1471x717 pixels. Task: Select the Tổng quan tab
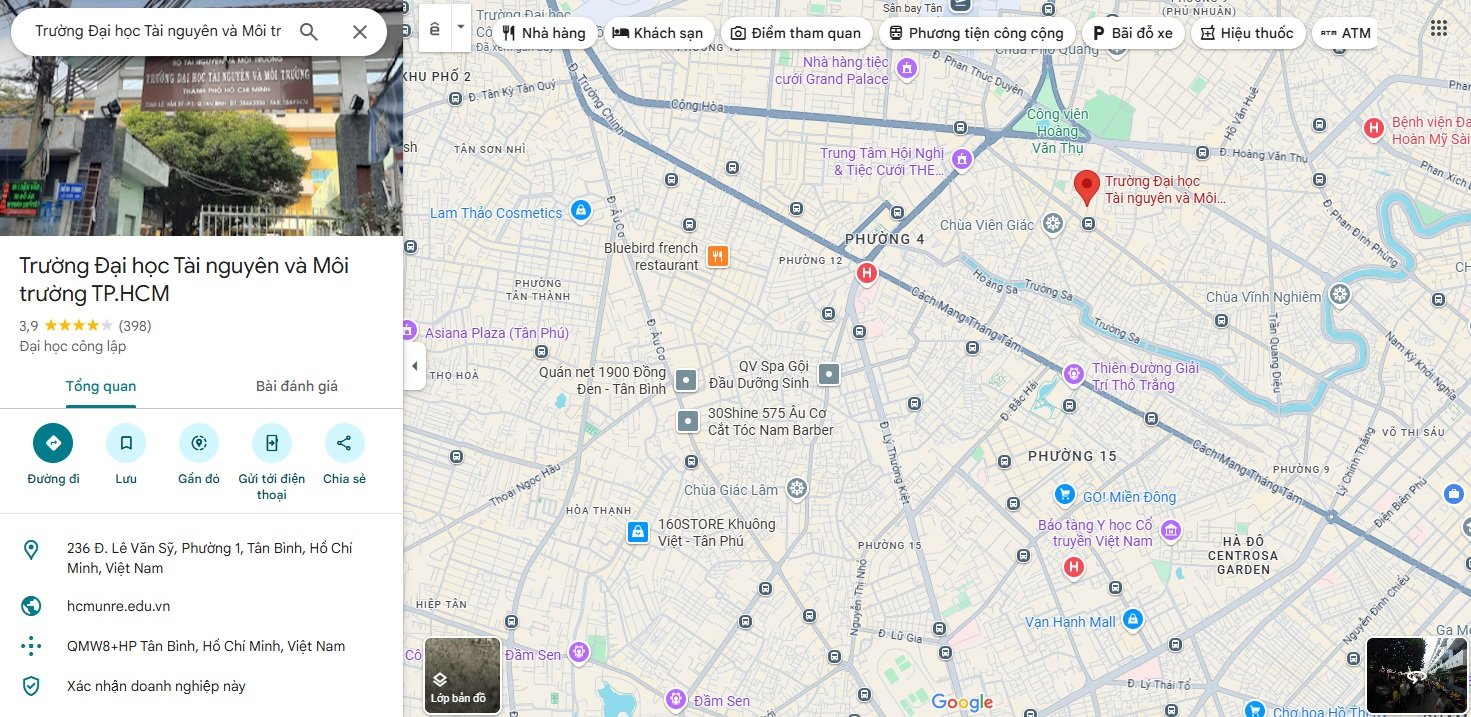(x=101, y=387)
